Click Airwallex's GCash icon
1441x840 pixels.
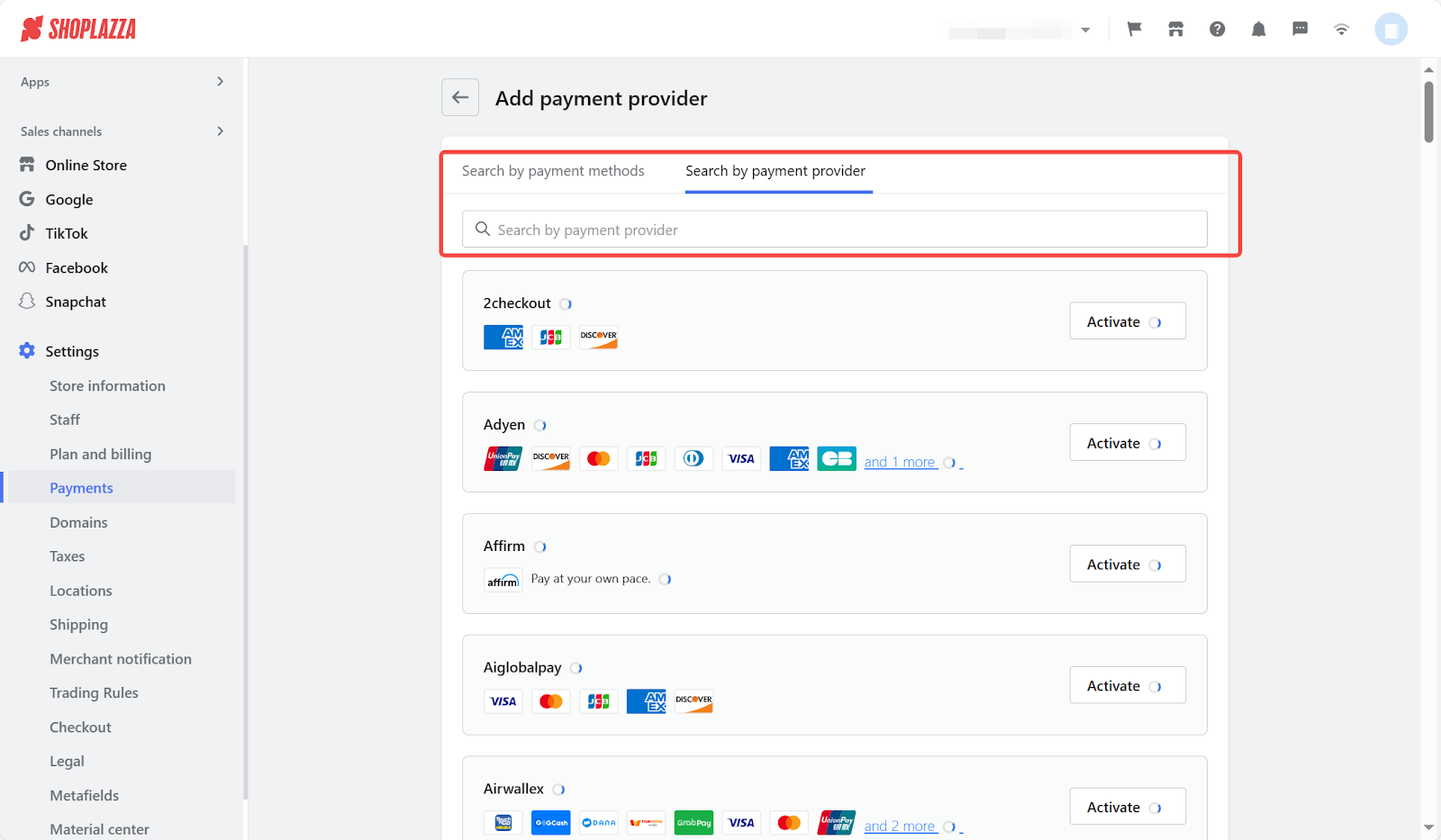click(551, 823)
